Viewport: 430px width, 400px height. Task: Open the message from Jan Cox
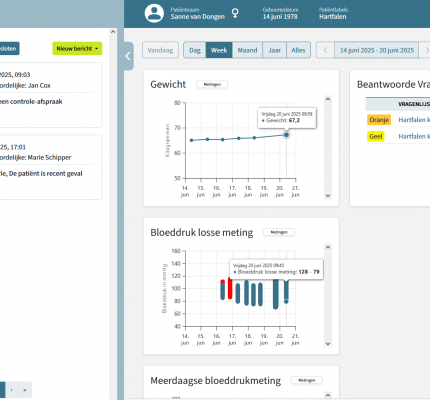click(x=51, y=95)
